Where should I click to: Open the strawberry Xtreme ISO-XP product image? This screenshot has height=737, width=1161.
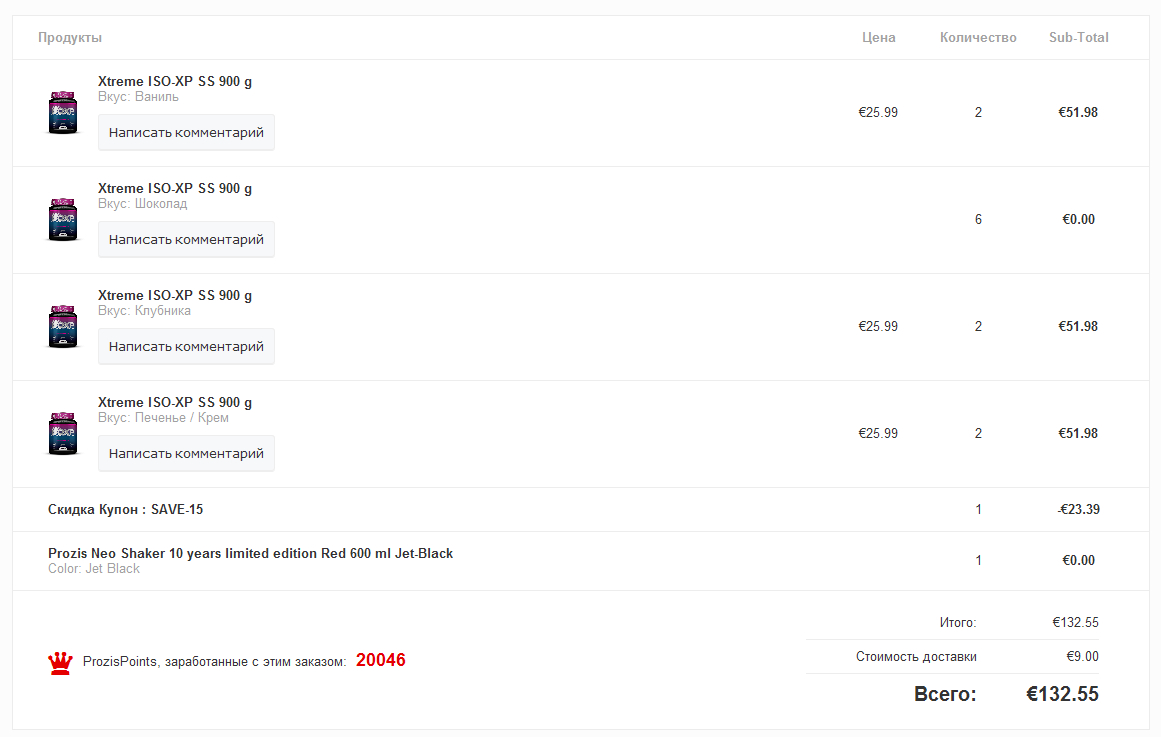tap(62, 326)
